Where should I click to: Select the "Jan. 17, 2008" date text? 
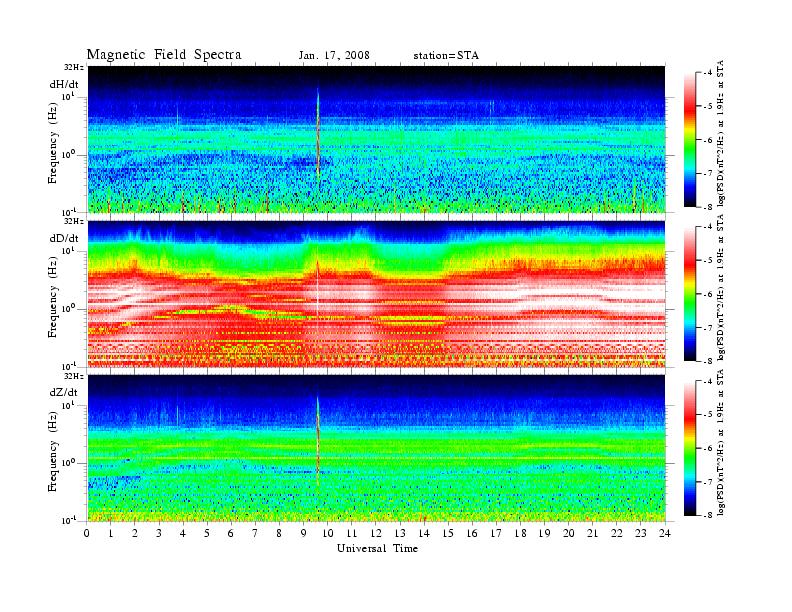[x=334, y=55]
